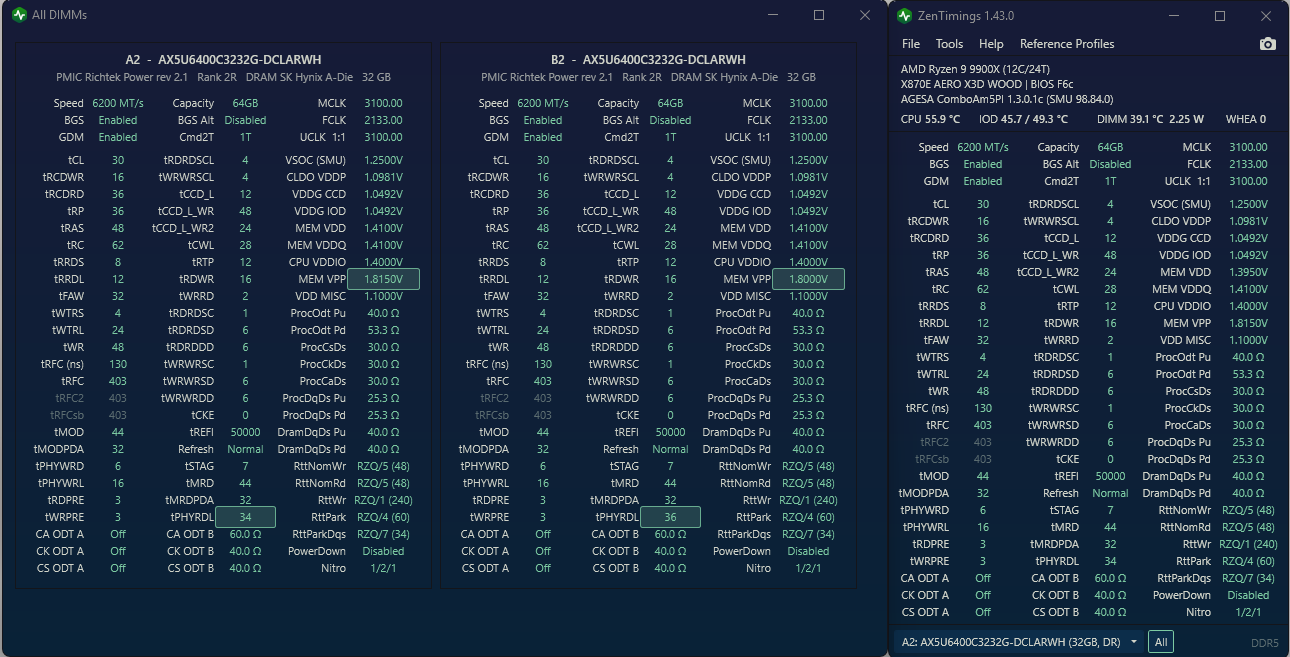This screenshot has height=657, width=1290.
Task: Click Capacity 64GB value in A2 panel
Action: (x=245, y=103)
